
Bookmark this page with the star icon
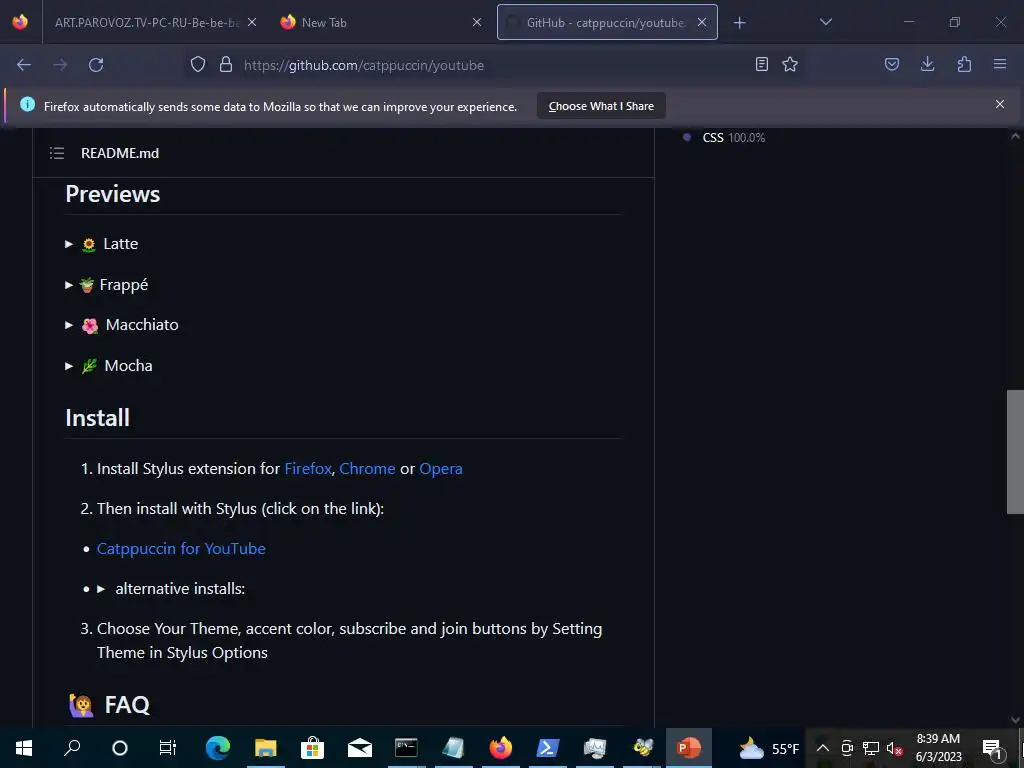[x=790, y=64]
